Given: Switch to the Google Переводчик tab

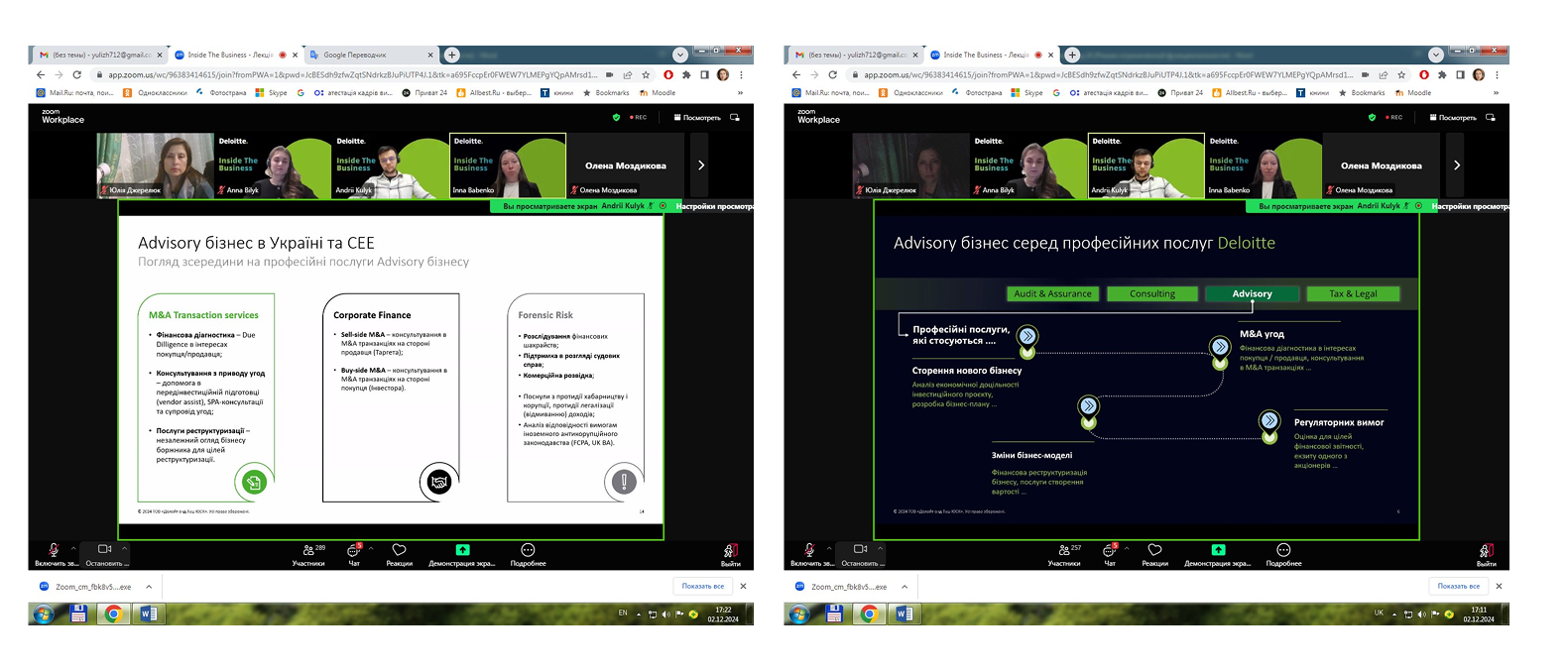Looking at the screenshot, I should click(x=370, y=55).
